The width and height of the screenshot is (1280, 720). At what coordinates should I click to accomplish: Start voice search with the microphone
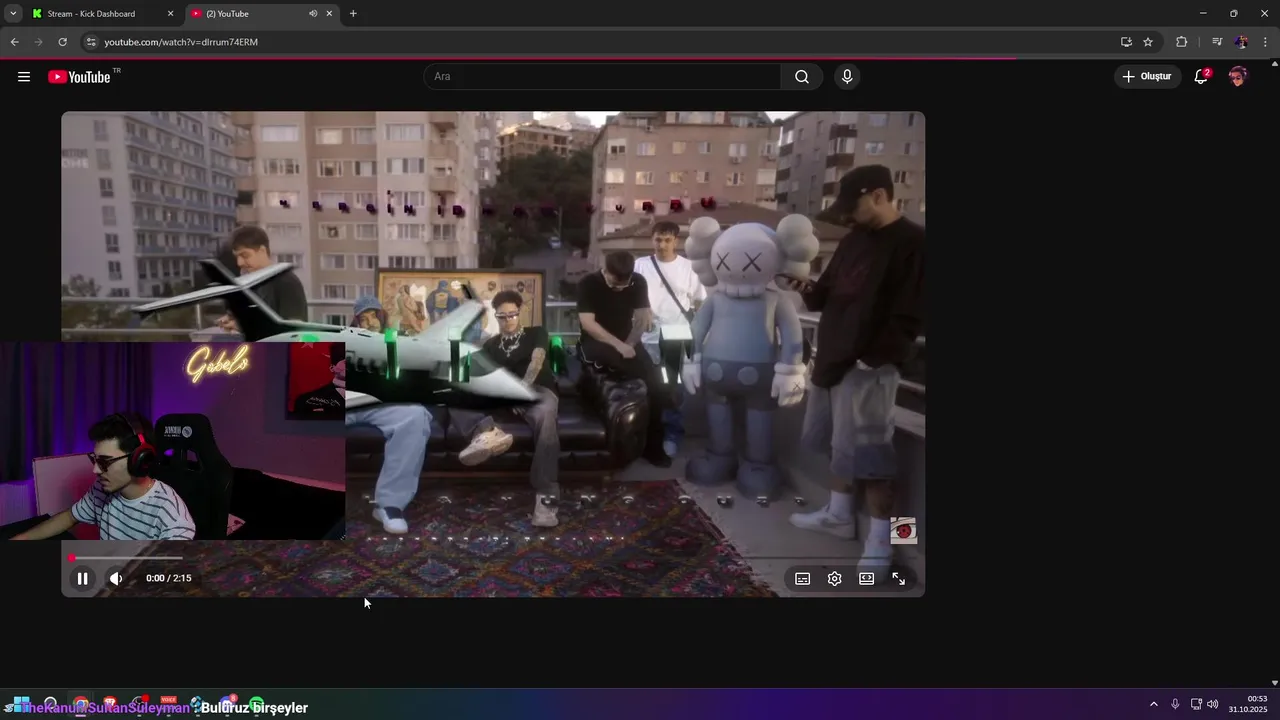847,77
